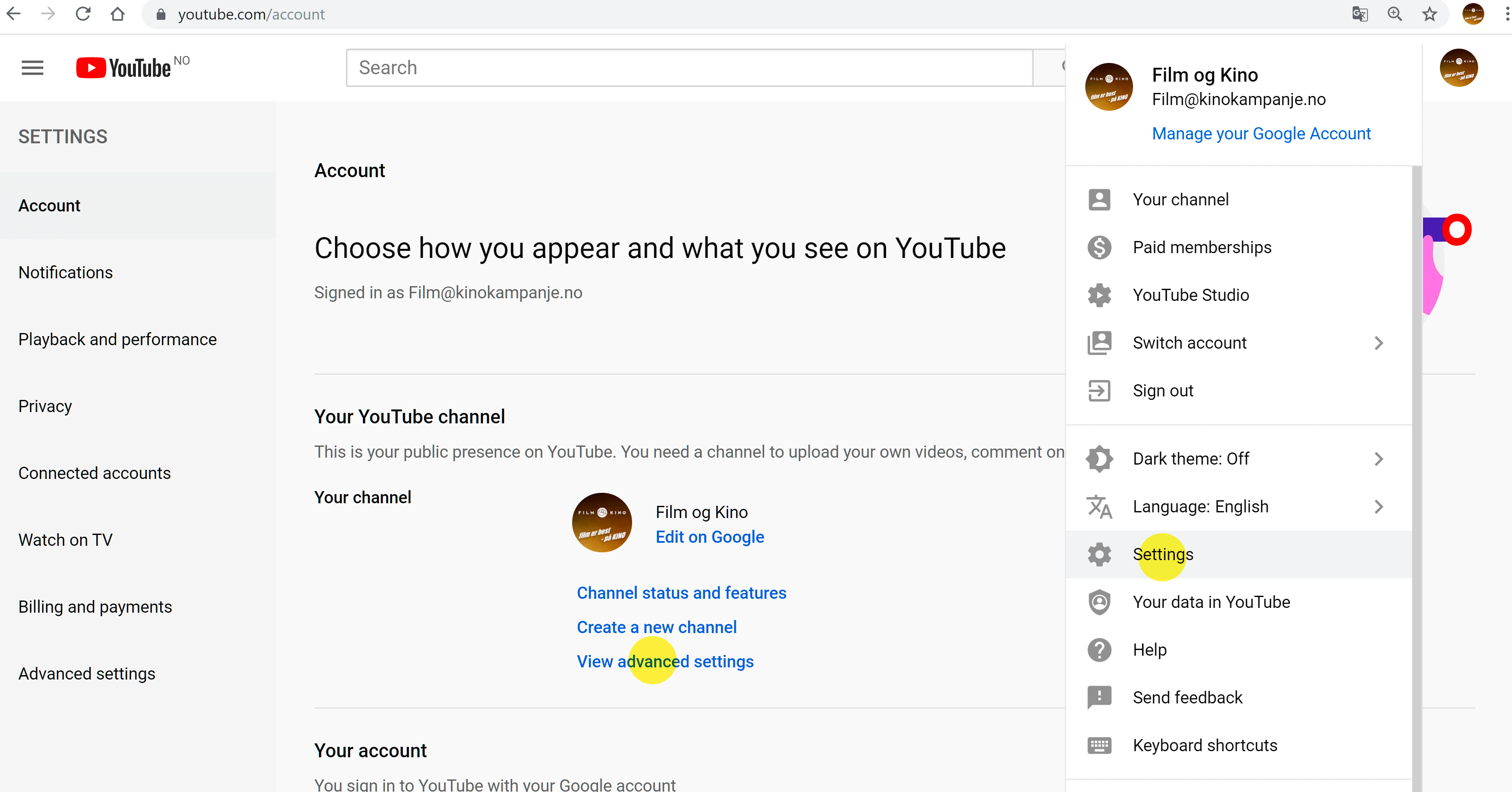Screen dimensions: 1512x792
Task: Click the lock site info icon
Action: (x=161, y=14)
